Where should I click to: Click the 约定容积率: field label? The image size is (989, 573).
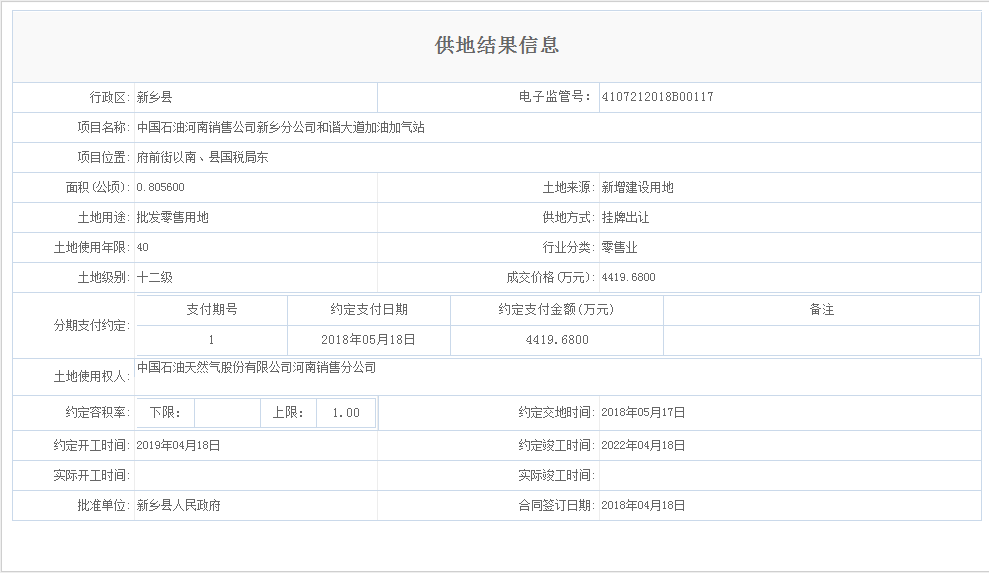(x=98, y=413)
